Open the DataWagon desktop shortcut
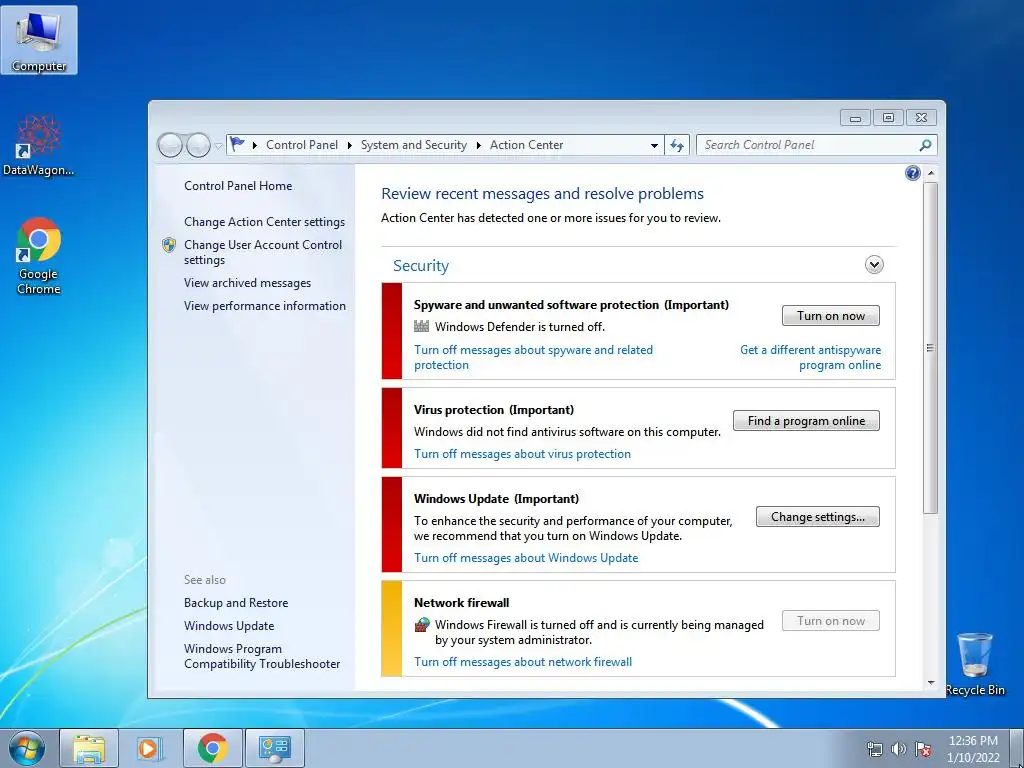This screenshot has width=1024, height=768. tap(39, 145)
